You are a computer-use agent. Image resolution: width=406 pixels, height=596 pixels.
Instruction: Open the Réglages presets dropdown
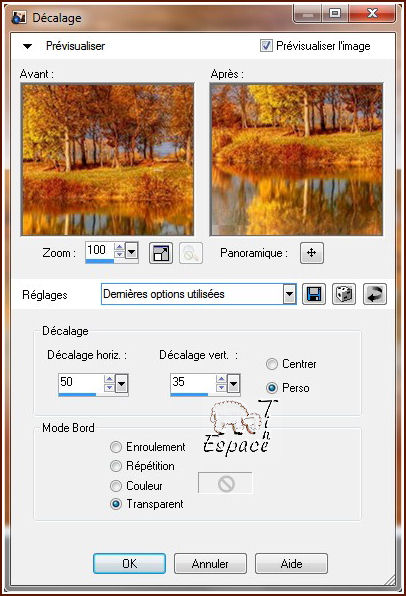pyautogui.click(x=290, y=294)
